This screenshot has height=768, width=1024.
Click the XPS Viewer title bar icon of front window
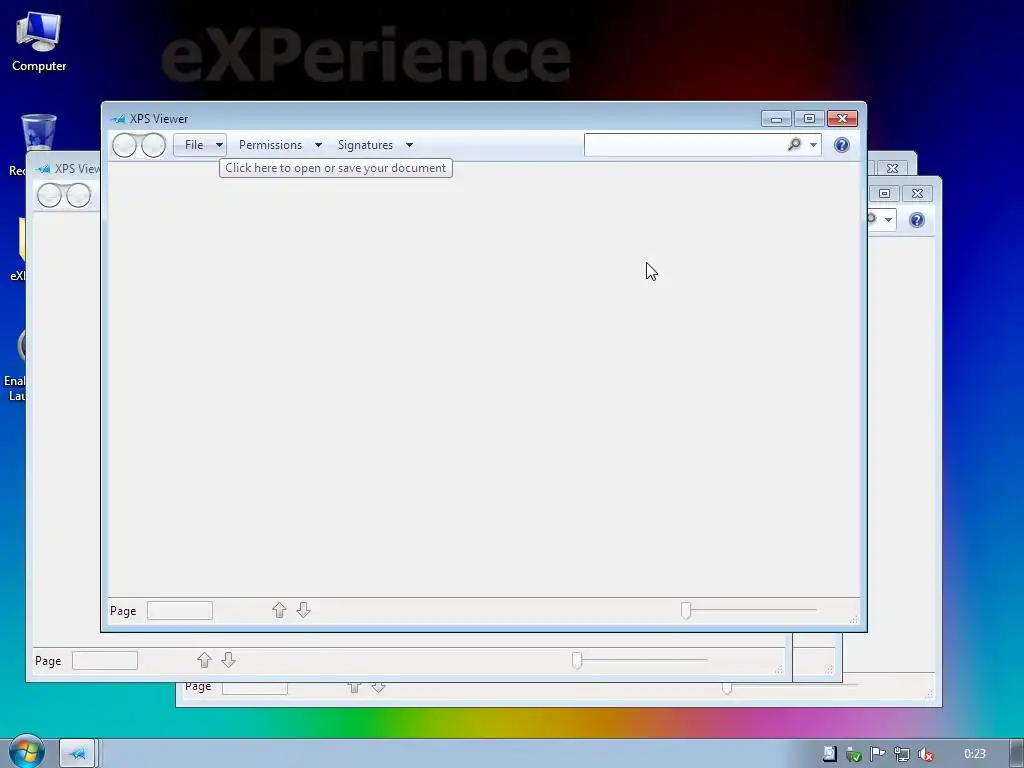(x=118, y=119)
